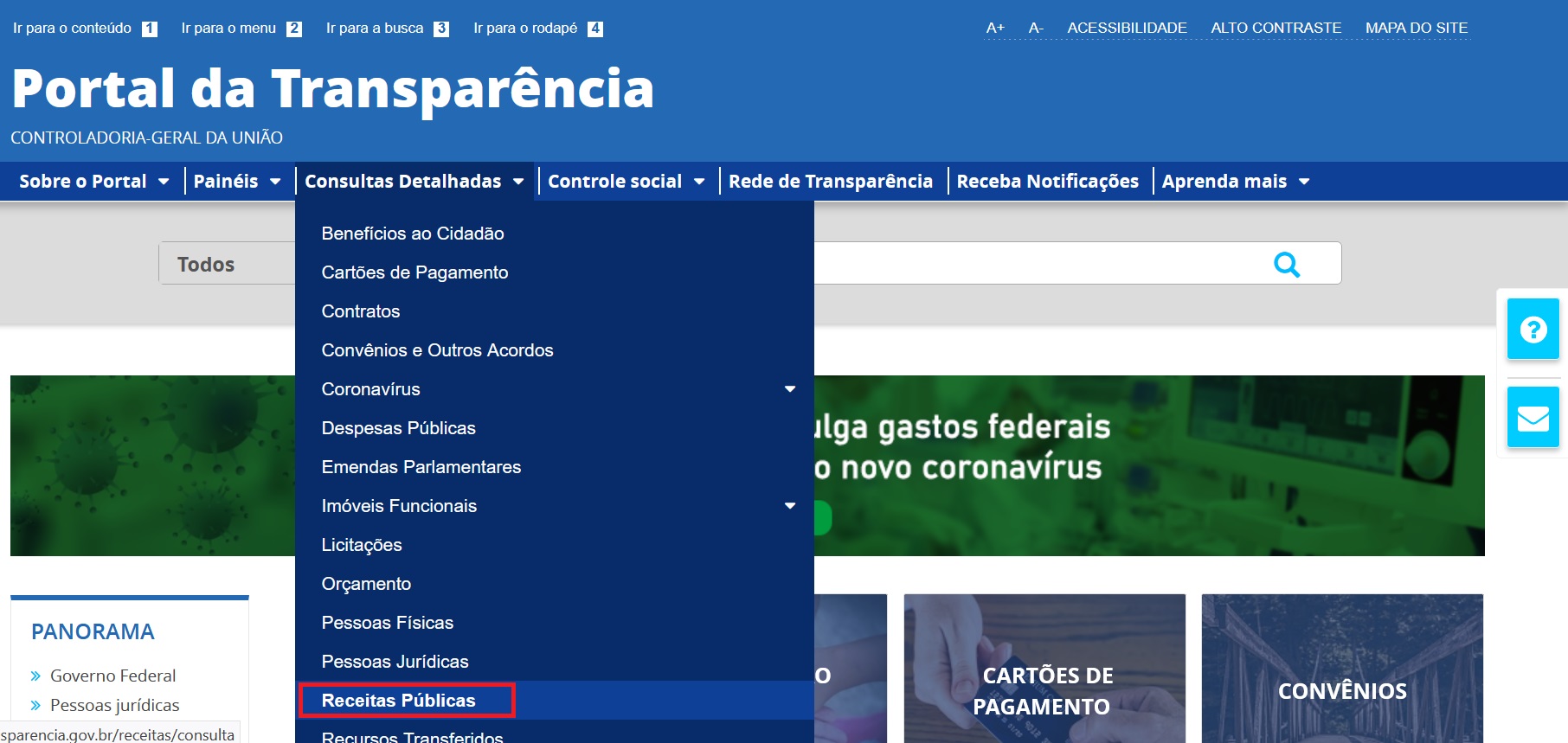Expand the Coronavírus submenu arrow
Screen dimensions: 1568x743
point(789,389)
